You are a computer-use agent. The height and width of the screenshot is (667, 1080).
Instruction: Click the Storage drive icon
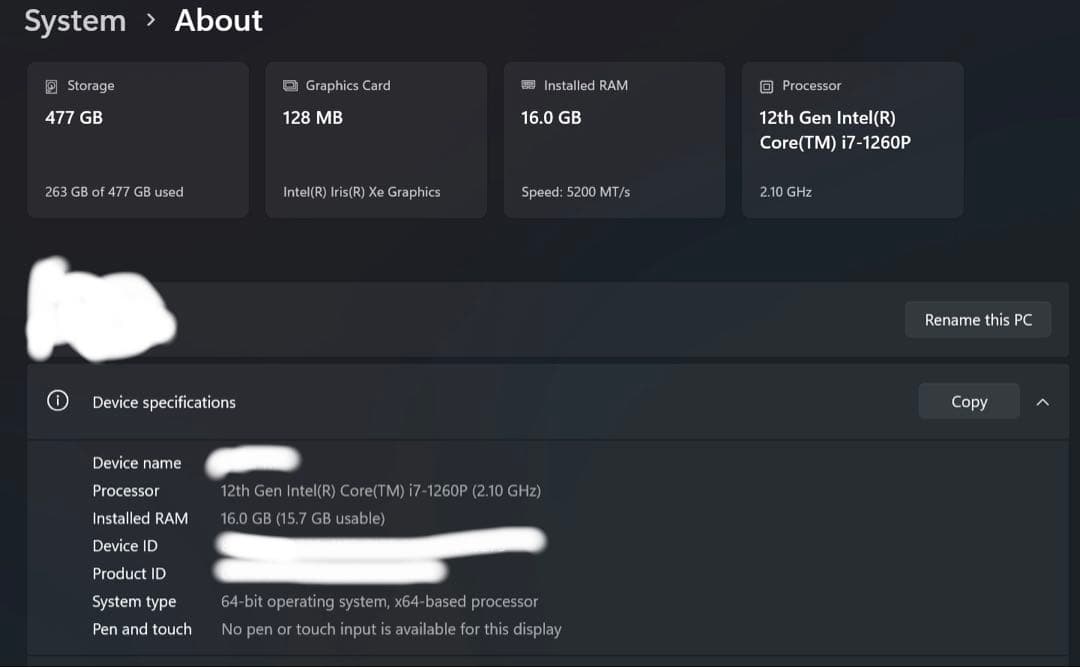(x=52, y=86)
